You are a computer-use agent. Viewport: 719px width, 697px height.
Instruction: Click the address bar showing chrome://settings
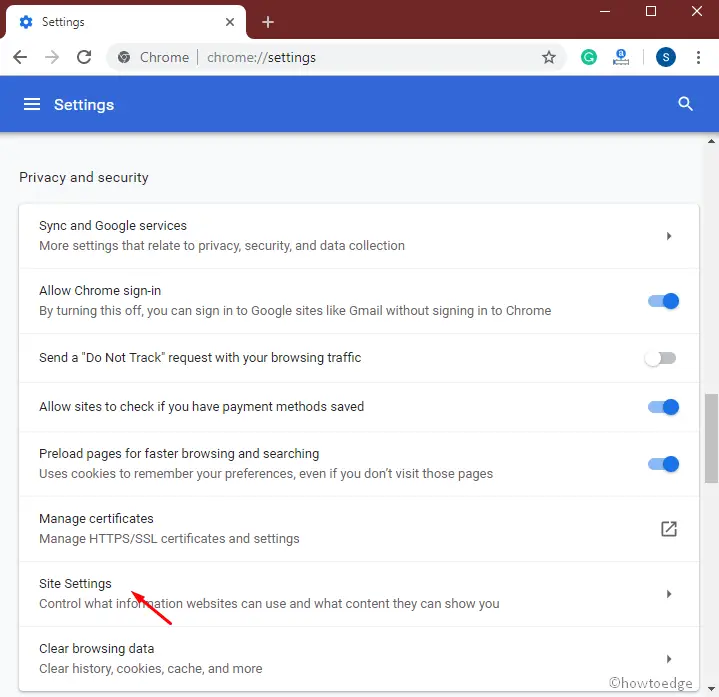[336, 57]
